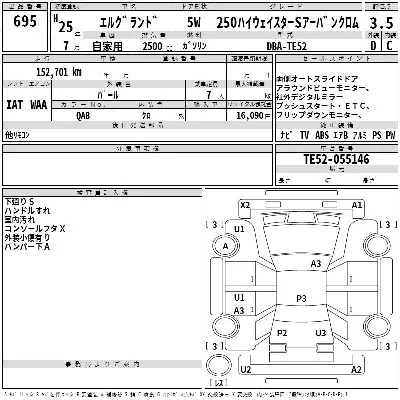Screen dimensions: 400x400
Task: Click the U2 rear bumper mark
Action: coord(246,369)
